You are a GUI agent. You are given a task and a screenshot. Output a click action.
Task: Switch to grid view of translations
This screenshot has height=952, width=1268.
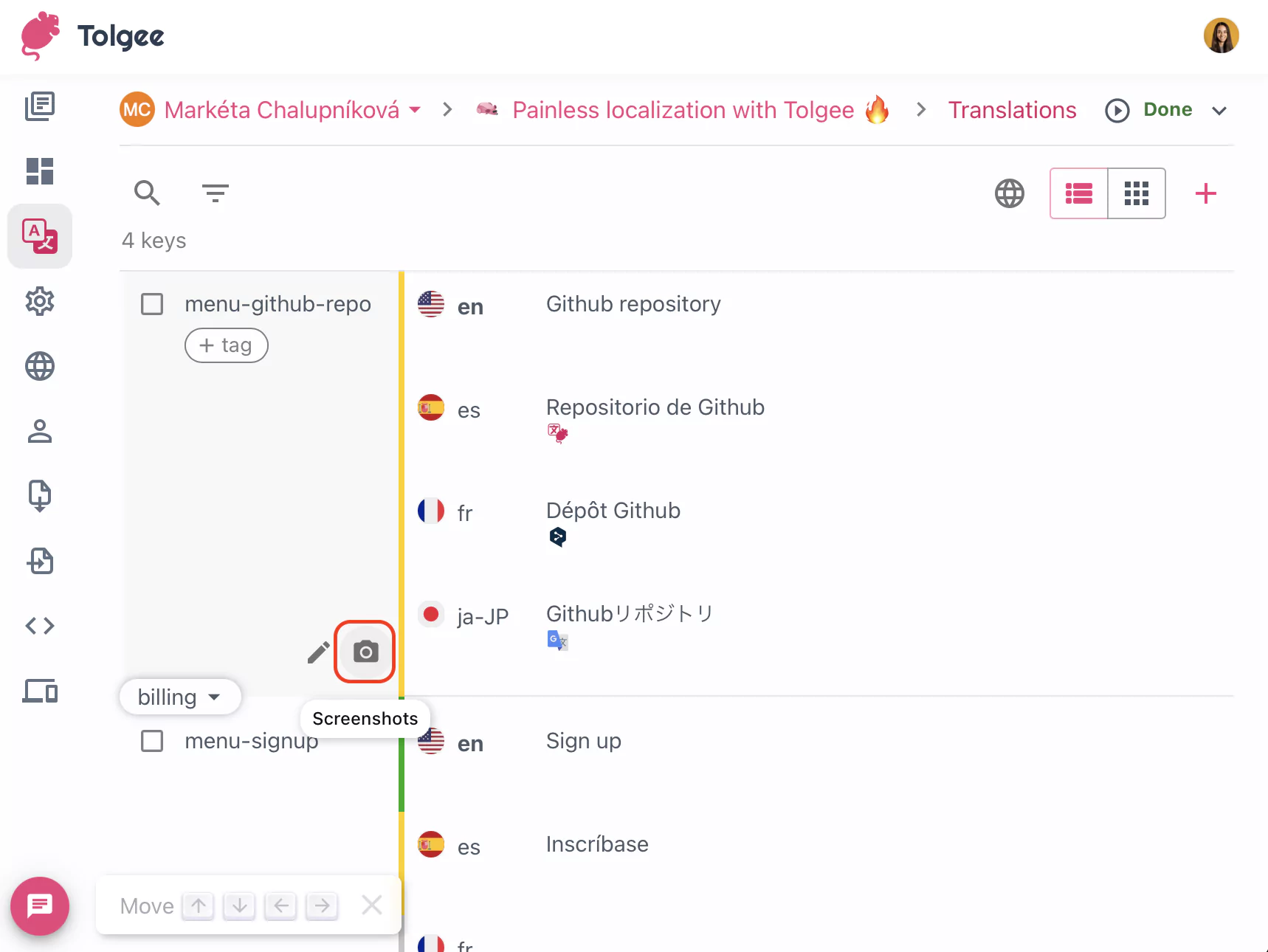click(x=1136, y=193)
